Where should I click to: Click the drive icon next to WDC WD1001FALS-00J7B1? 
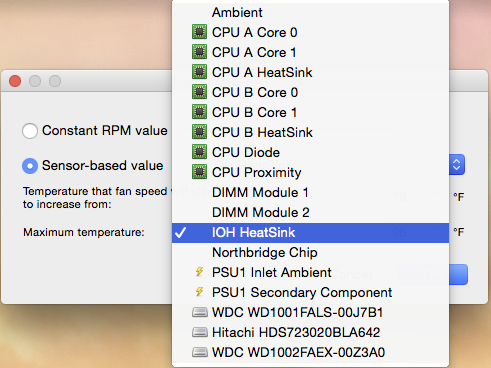(x=200, y=312)
